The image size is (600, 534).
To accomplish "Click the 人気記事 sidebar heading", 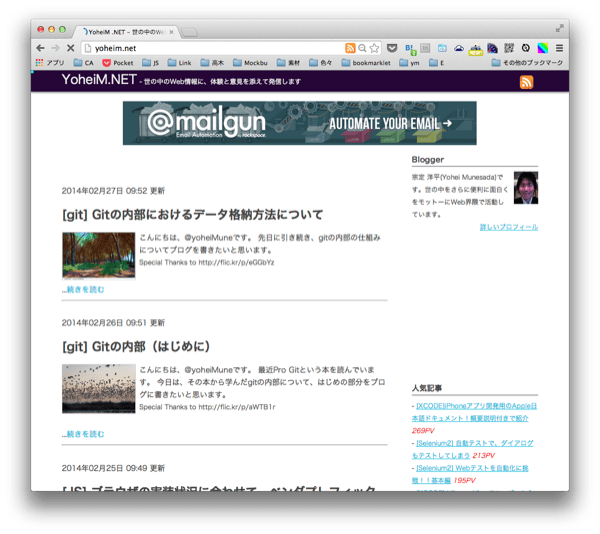I will [427, 388].
